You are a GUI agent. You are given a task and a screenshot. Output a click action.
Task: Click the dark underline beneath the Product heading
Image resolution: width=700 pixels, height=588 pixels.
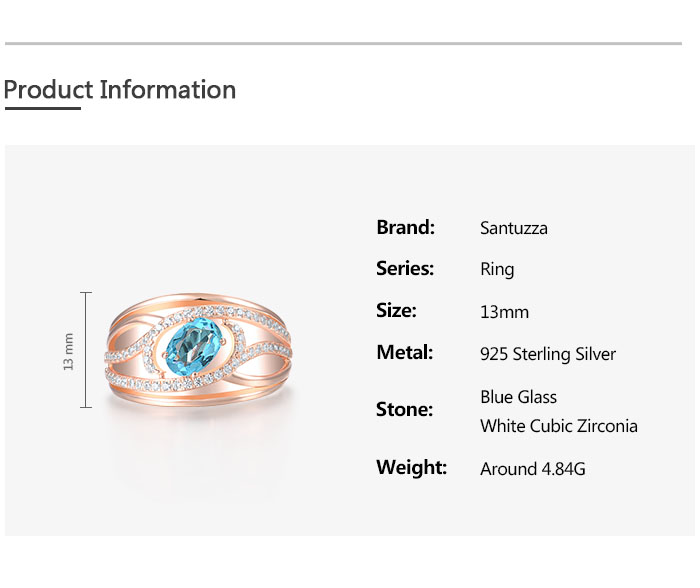click(x=42, y=108)
